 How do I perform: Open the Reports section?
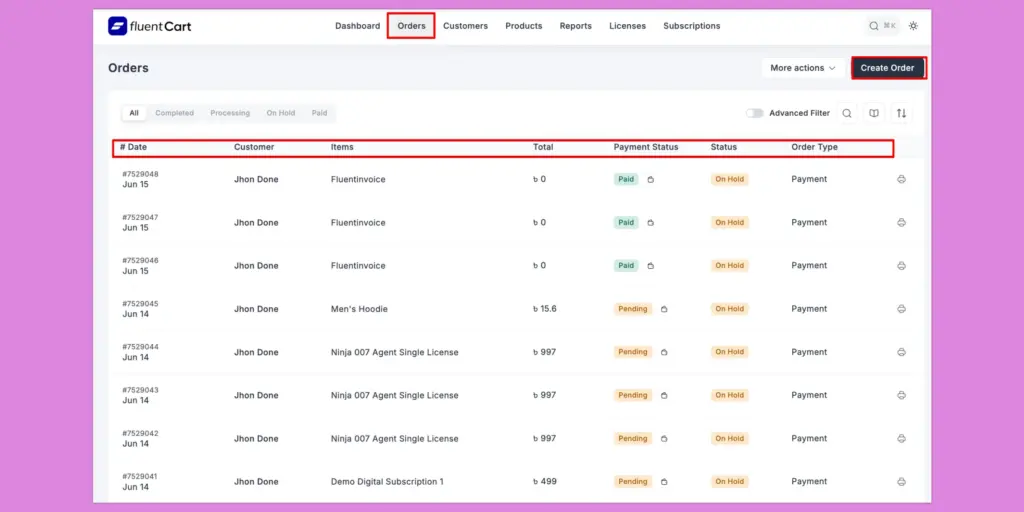point(575,26)
